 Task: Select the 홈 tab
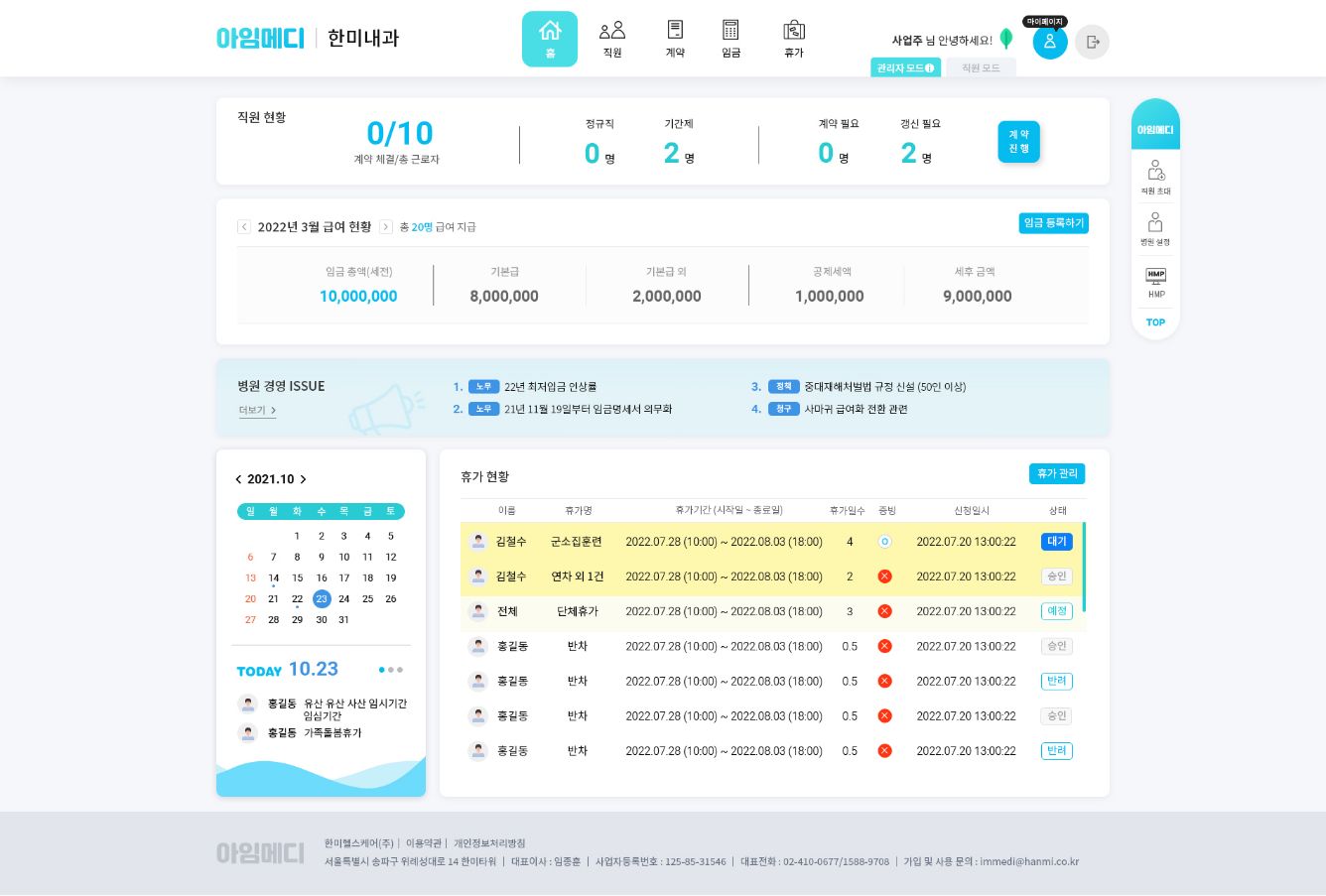click(550, 39)
